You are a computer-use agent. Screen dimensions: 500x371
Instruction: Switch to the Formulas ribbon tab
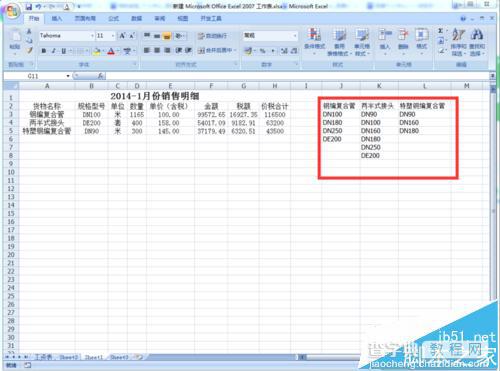tap(114, 19)
